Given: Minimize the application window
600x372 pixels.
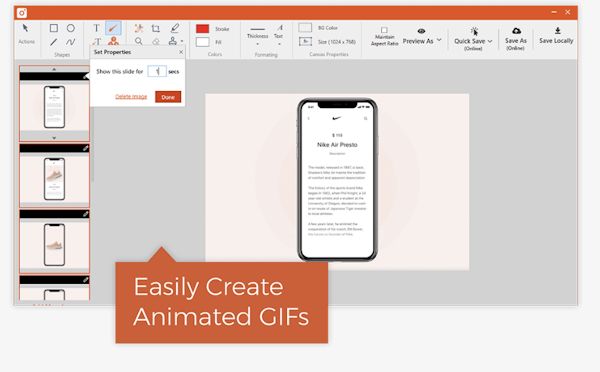Looking at the screenshot, I should [554, 12].
